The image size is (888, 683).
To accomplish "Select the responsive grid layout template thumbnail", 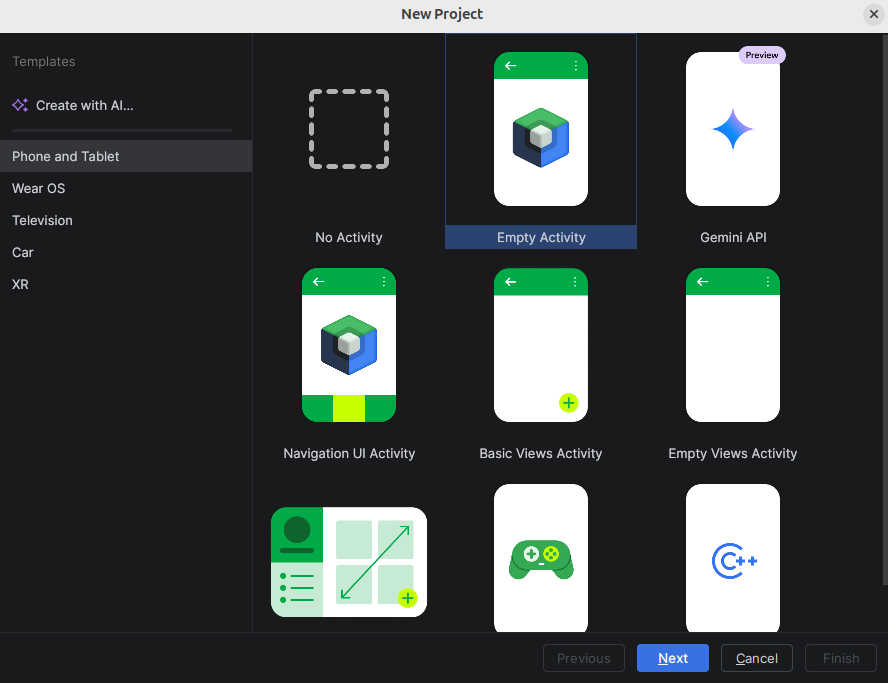I will point(349,562).
